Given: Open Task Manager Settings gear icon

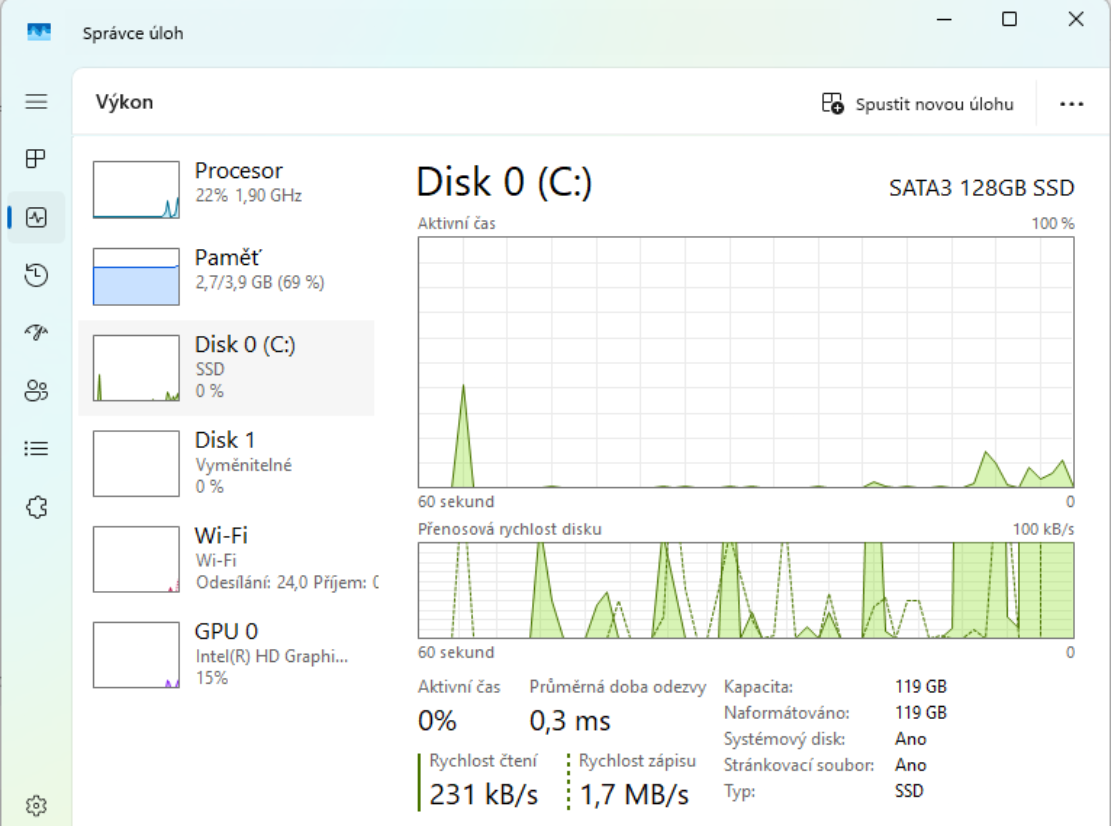Looking at the screenshot, I should 36,804.
